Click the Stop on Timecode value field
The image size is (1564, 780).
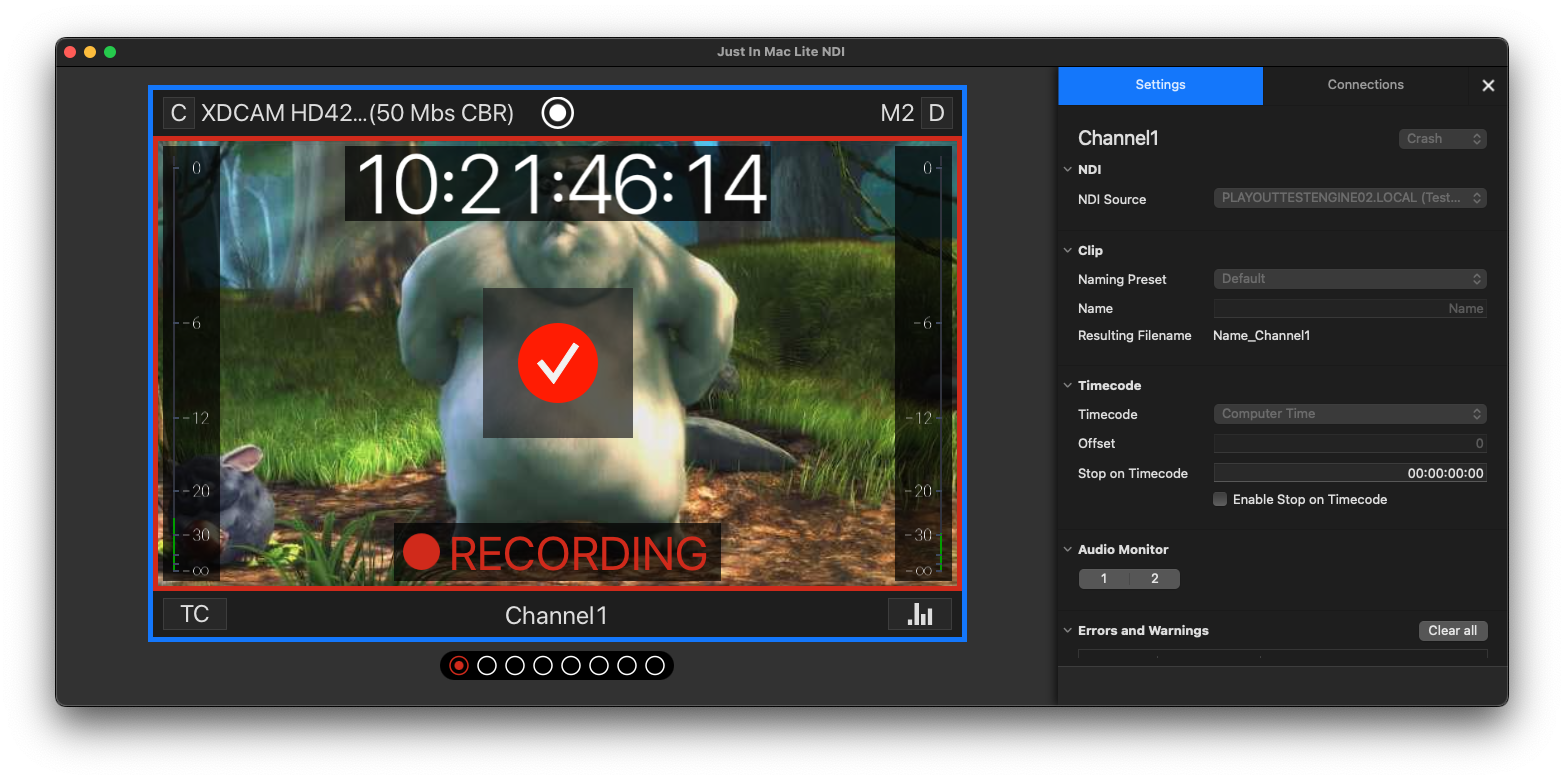tap(1350, 473)
